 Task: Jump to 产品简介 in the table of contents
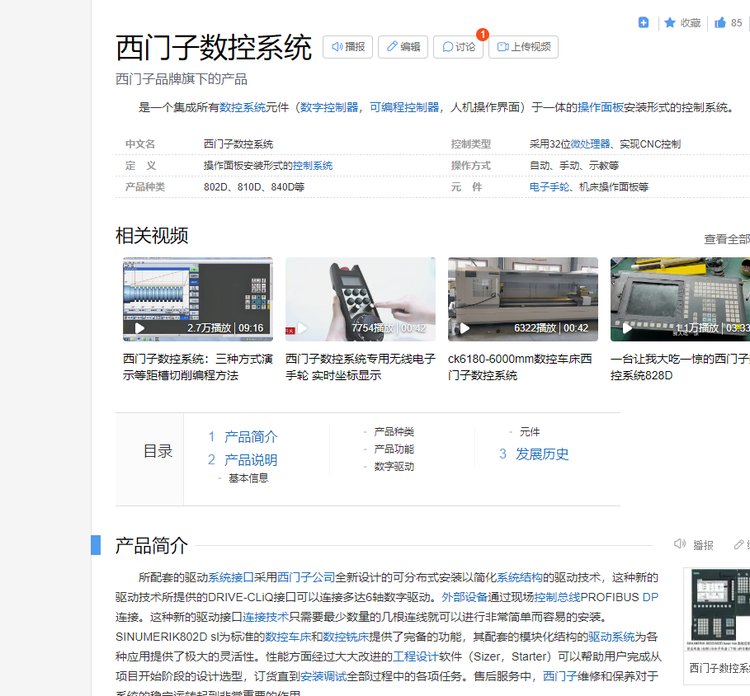[250, 437]
